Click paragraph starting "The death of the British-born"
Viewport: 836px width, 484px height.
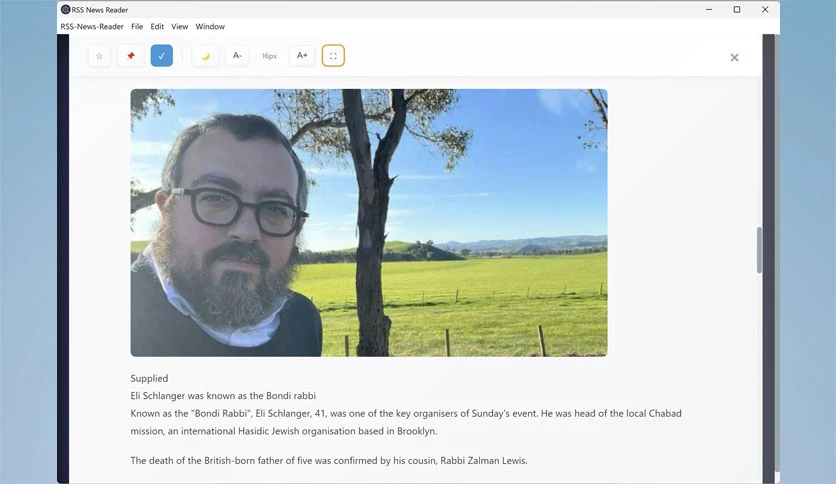coord(329,461)
